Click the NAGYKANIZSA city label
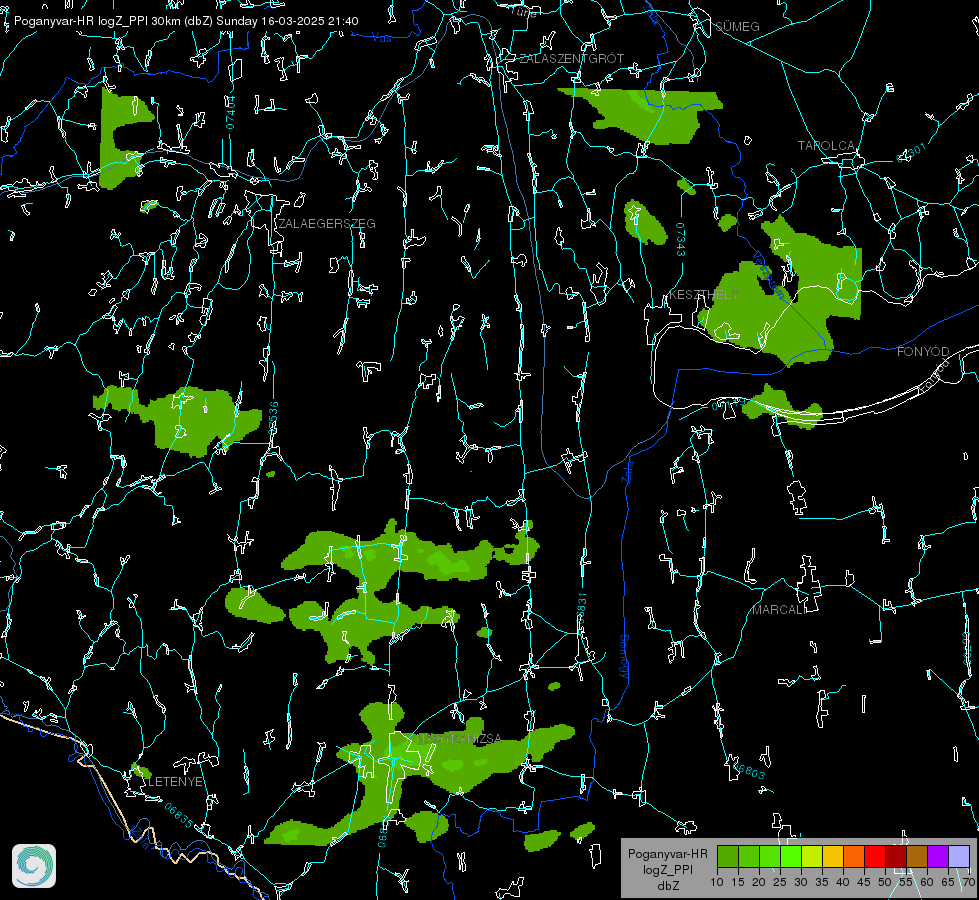 coord(459,739)
